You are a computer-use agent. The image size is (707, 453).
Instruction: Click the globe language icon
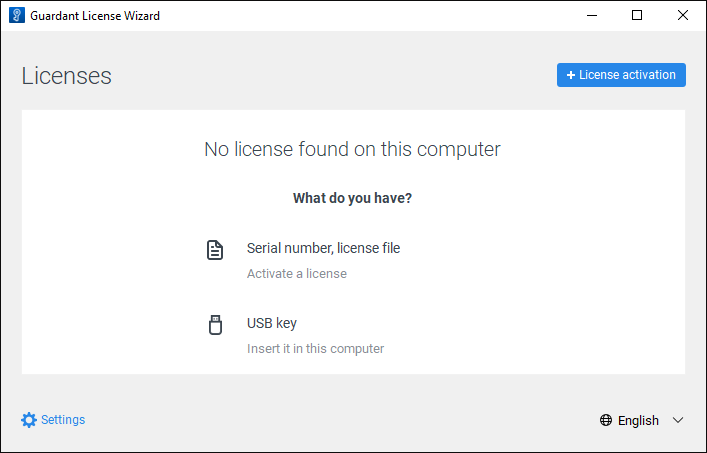pyautogui.click(x=606, y=421)
